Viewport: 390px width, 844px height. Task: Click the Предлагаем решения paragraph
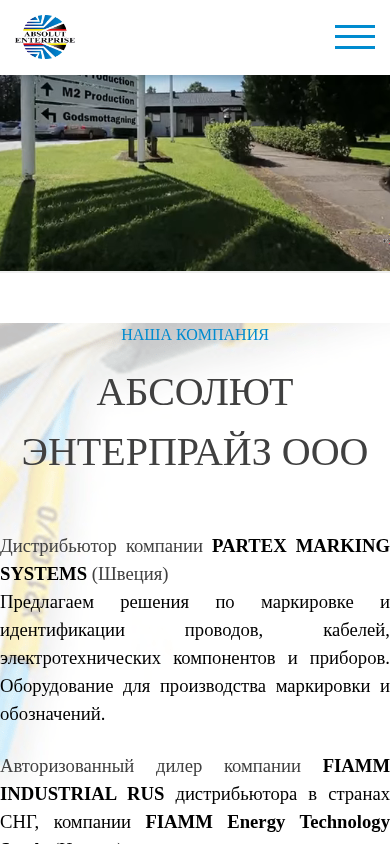point(195,630)
